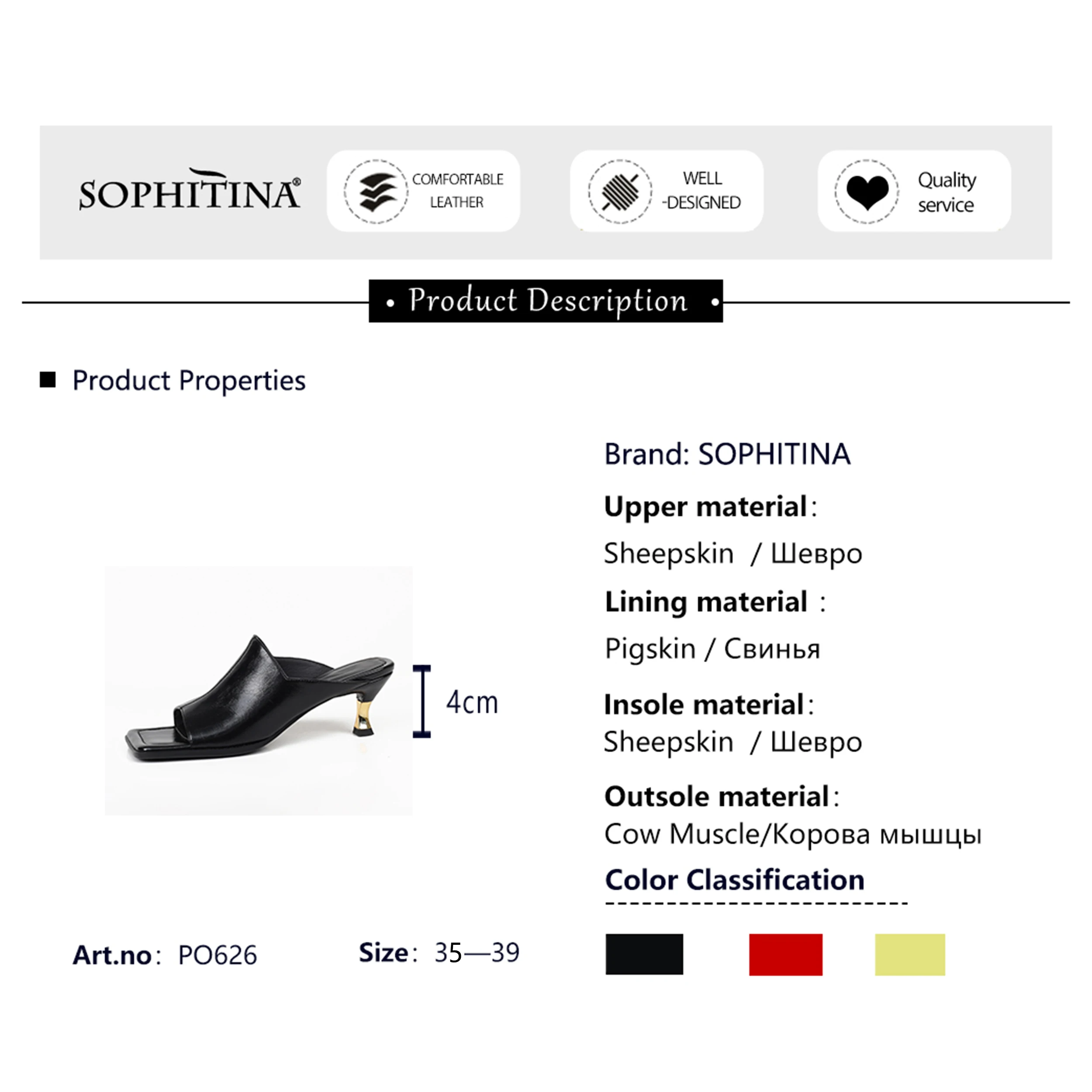The height and width of the screenshot is (1092, 1092).
Task: Click the stacked leather layers icon
Action: pos(376,191)
